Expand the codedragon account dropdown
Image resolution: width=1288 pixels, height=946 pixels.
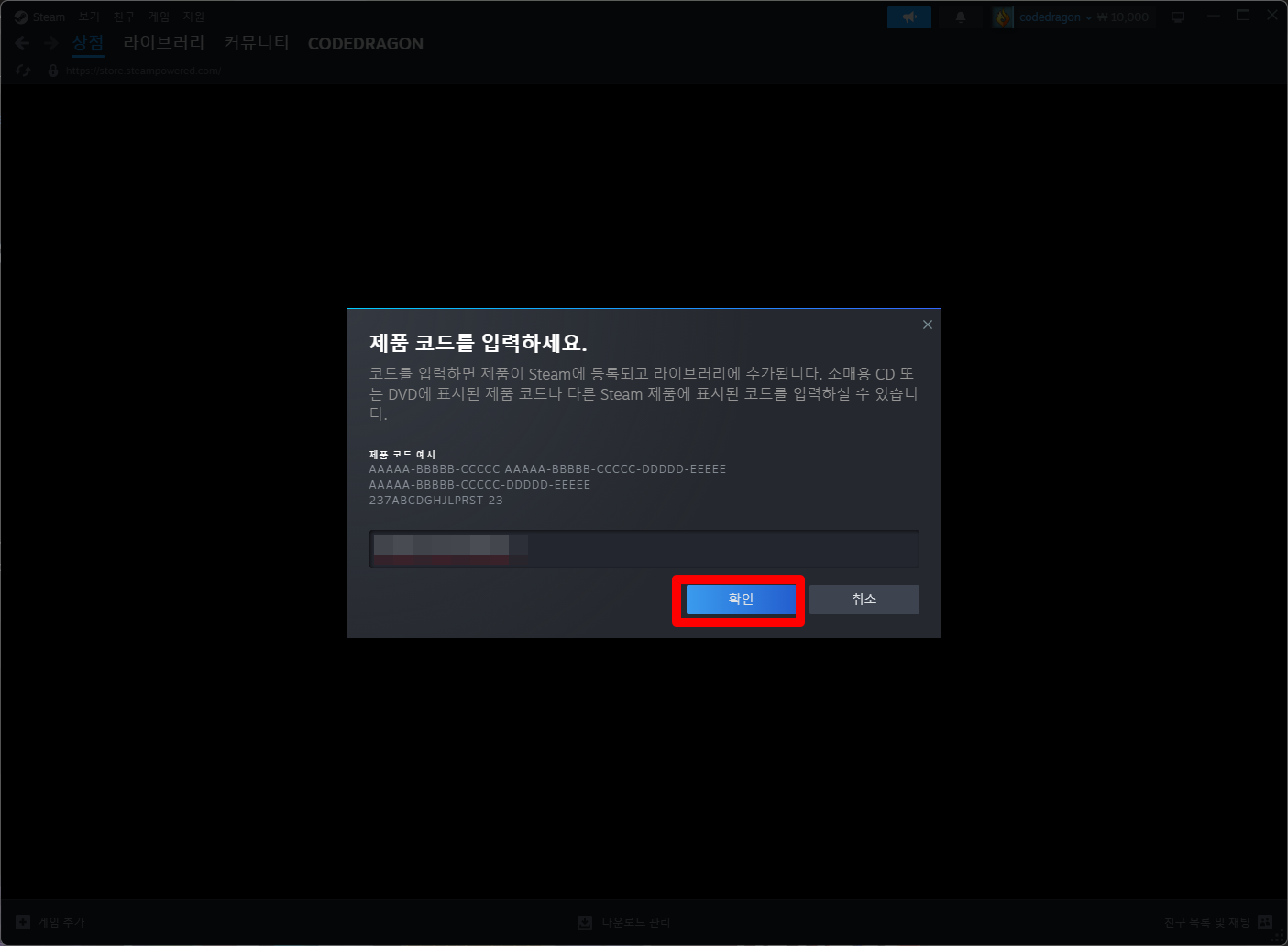click(x=1056, y=17)
